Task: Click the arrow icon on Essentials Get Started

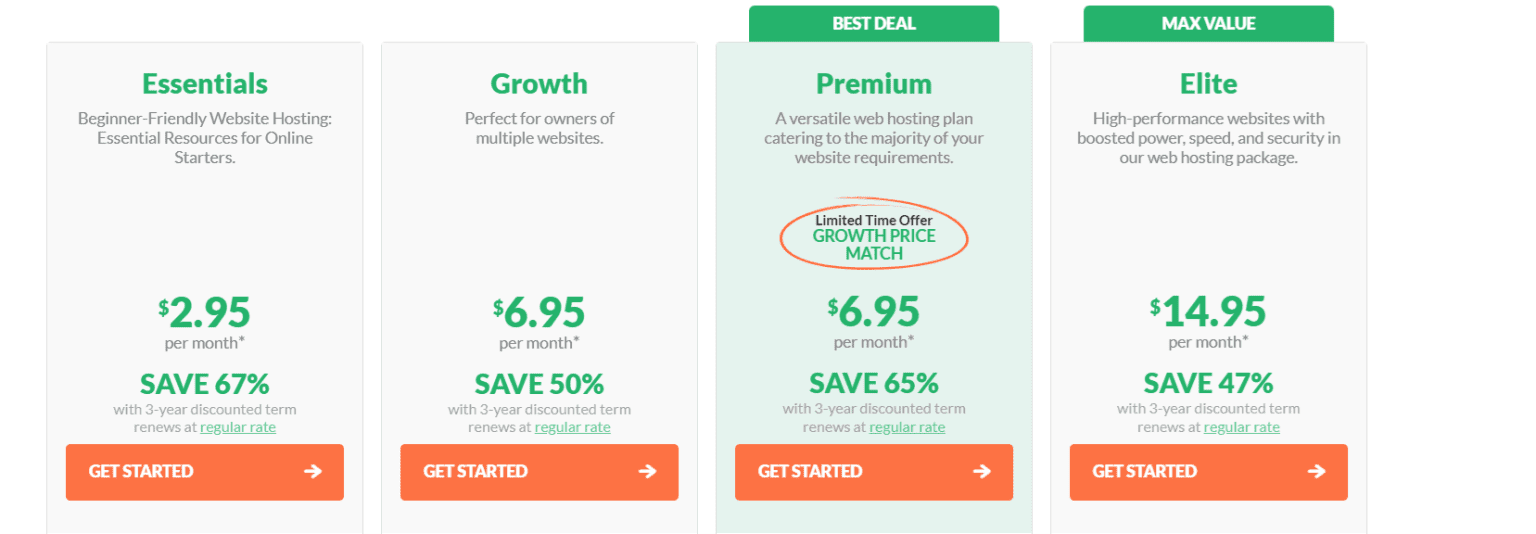Action: point(313,472)
